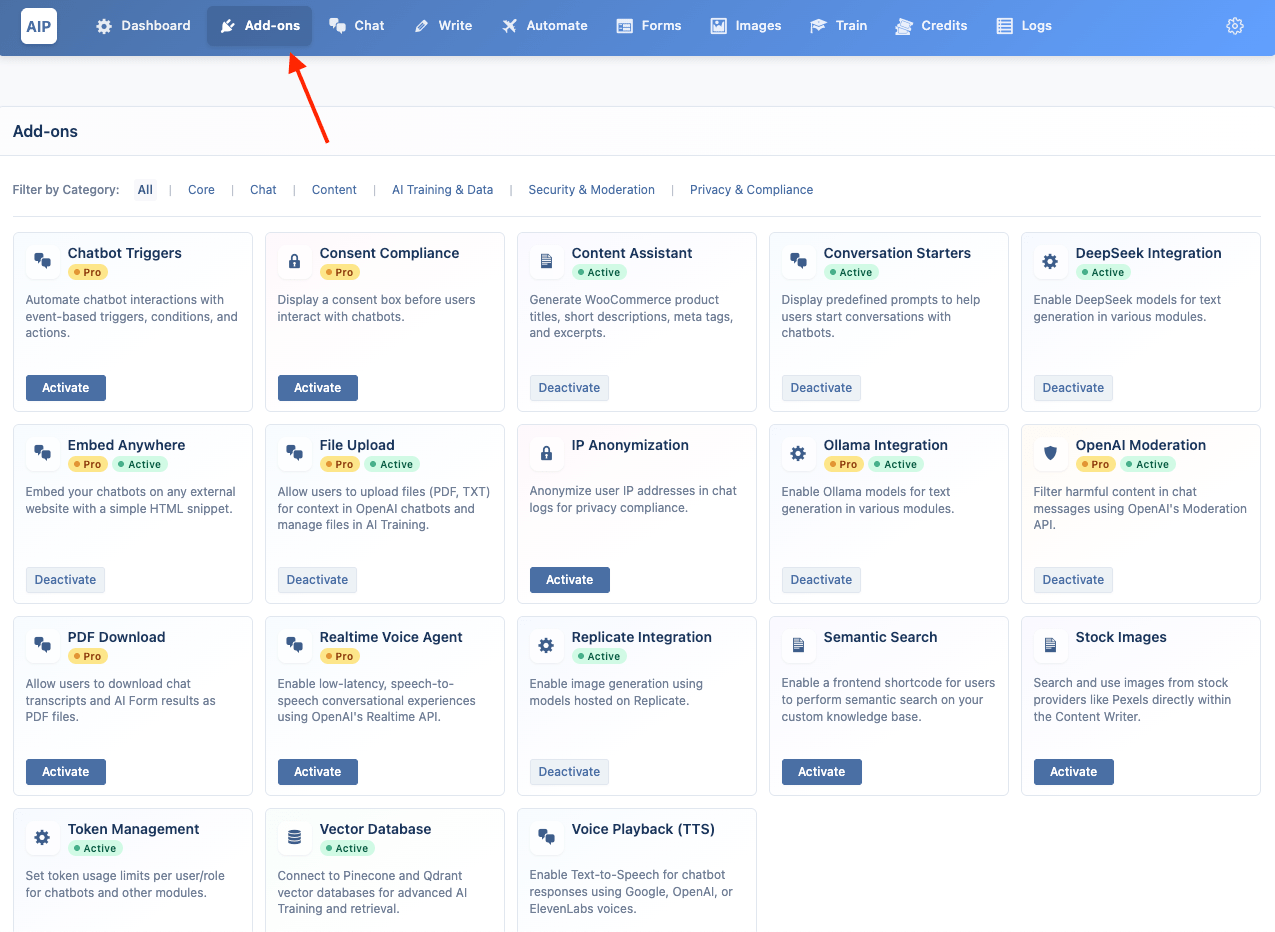Go to the Chat section
The width and height of the screenshot is (1275, 932).
point(357,26)
